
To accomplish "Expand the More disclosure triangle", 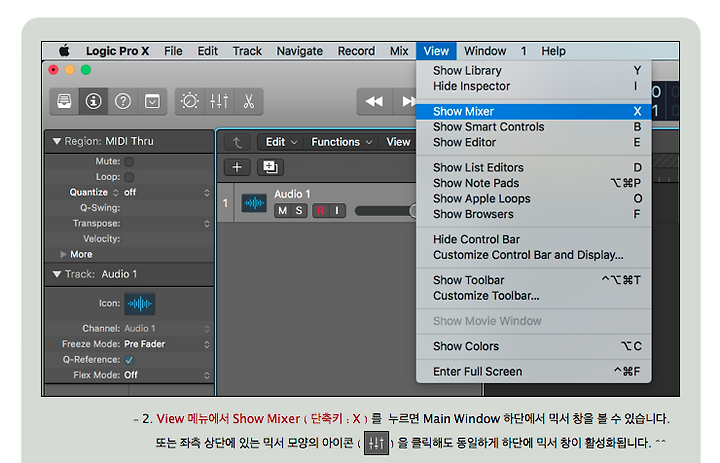I will [63, 254].
